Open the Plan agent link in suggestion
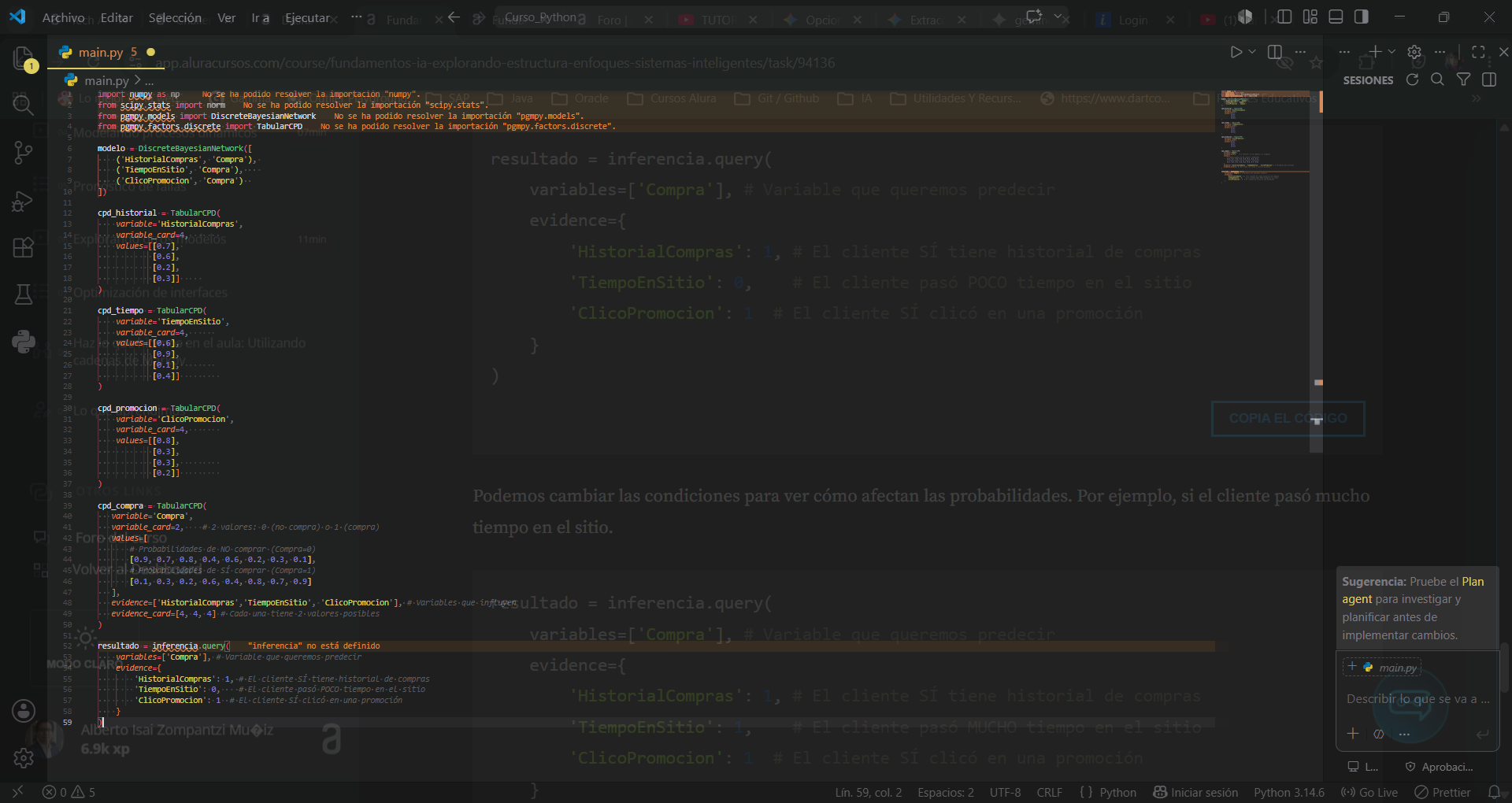The height and width of the screenshot is (803, 1512). tap(1412, 590)
